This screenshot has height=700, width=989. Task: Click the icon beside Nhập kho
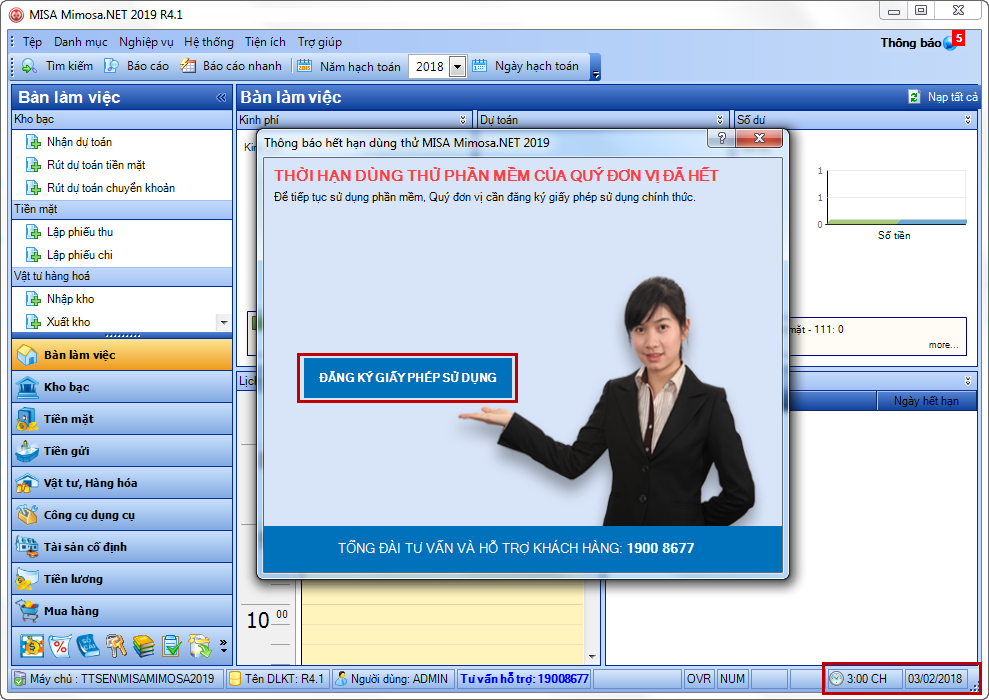click(x=33, y=299)
